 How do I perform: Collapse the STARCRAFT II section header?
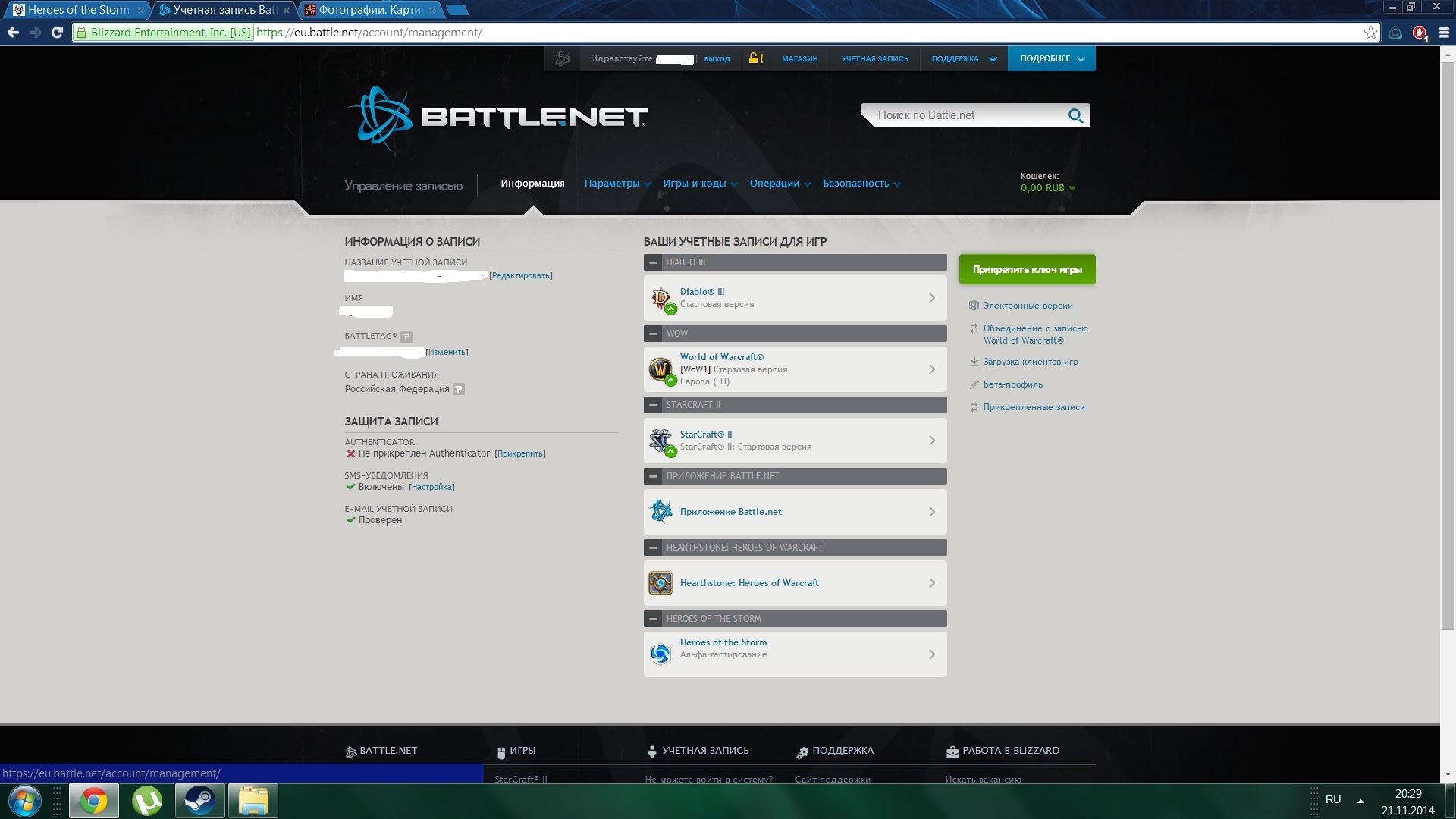tap(653, 405)
